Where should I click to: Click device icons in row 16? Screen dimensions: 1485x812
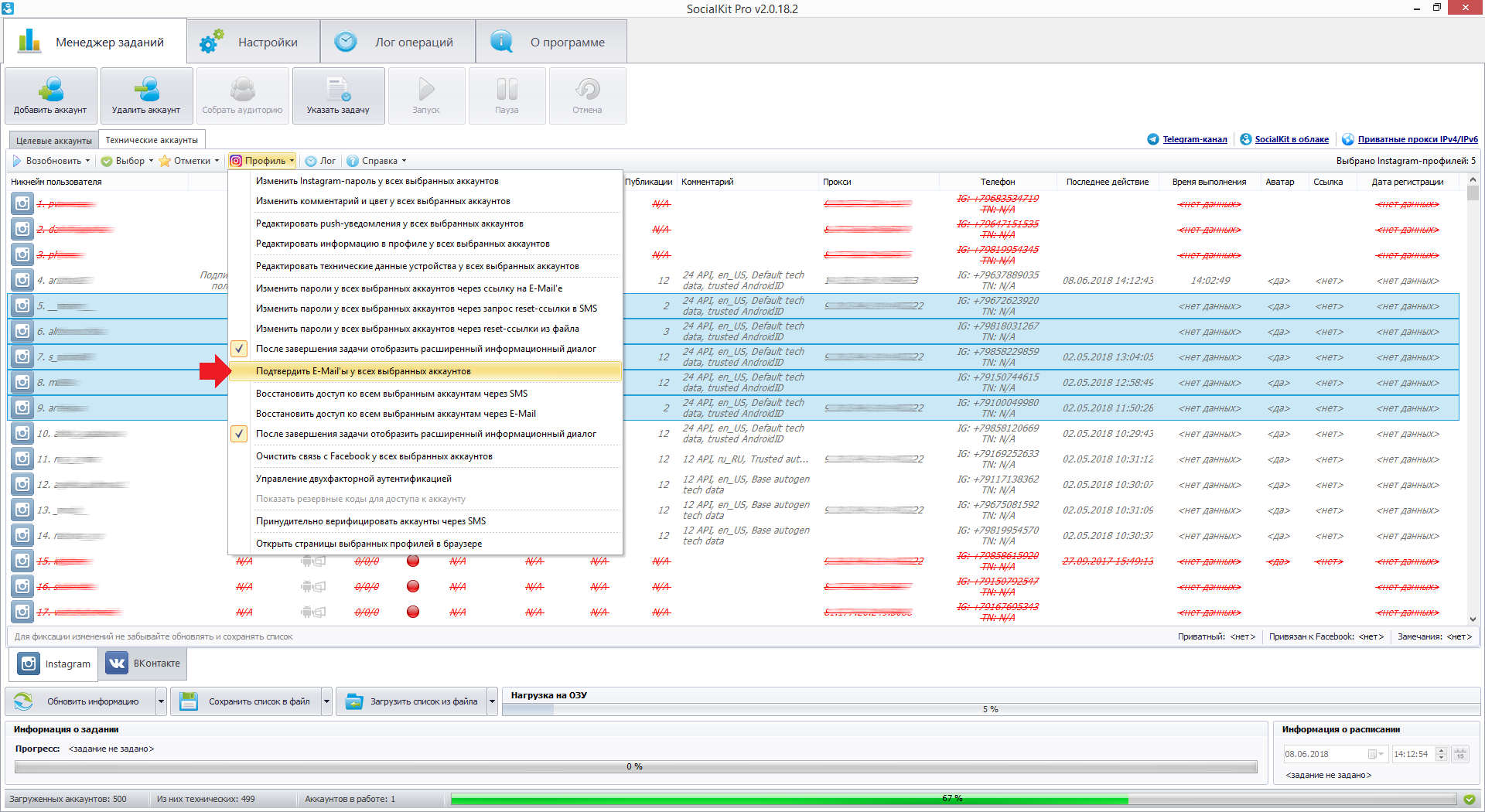[313, 586]
